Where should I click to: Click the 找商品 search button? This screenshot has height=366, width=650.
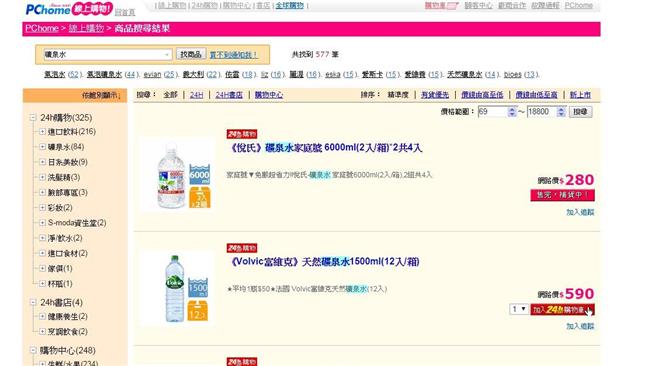(x=191, y=54)
